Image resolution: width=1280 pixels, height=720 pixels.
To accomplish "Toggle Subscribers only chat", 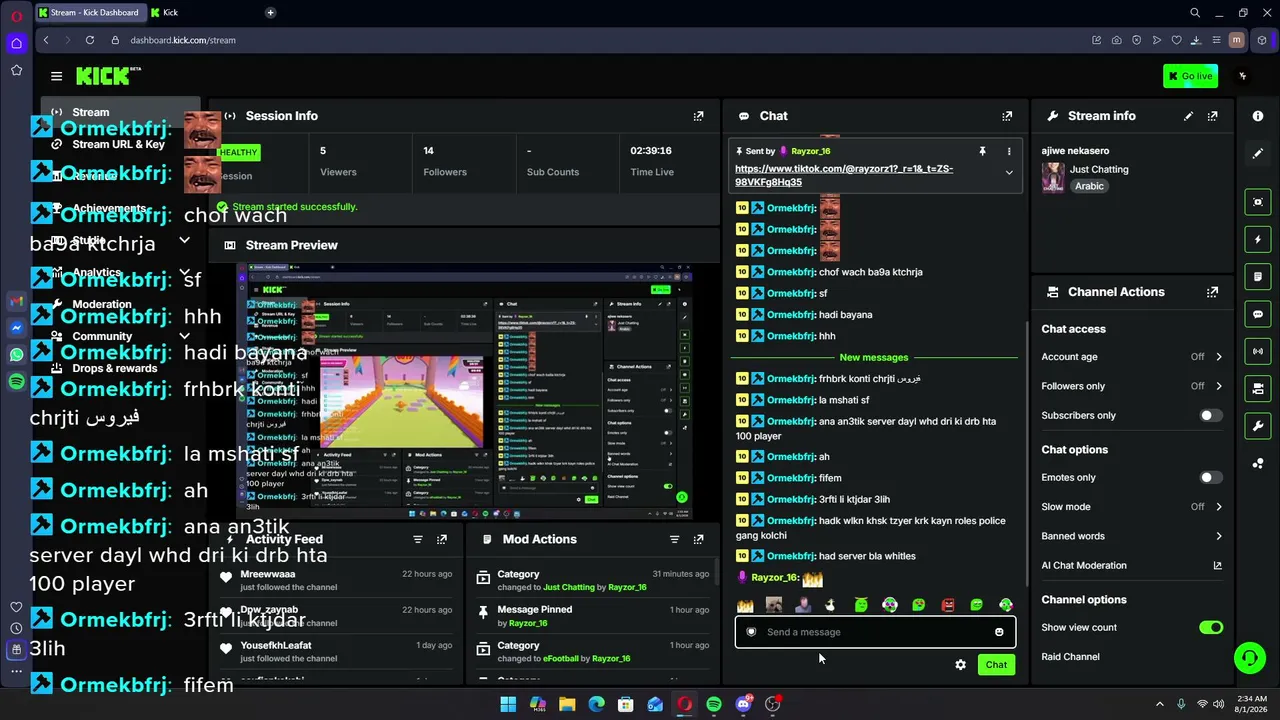I will (1211, 415).
